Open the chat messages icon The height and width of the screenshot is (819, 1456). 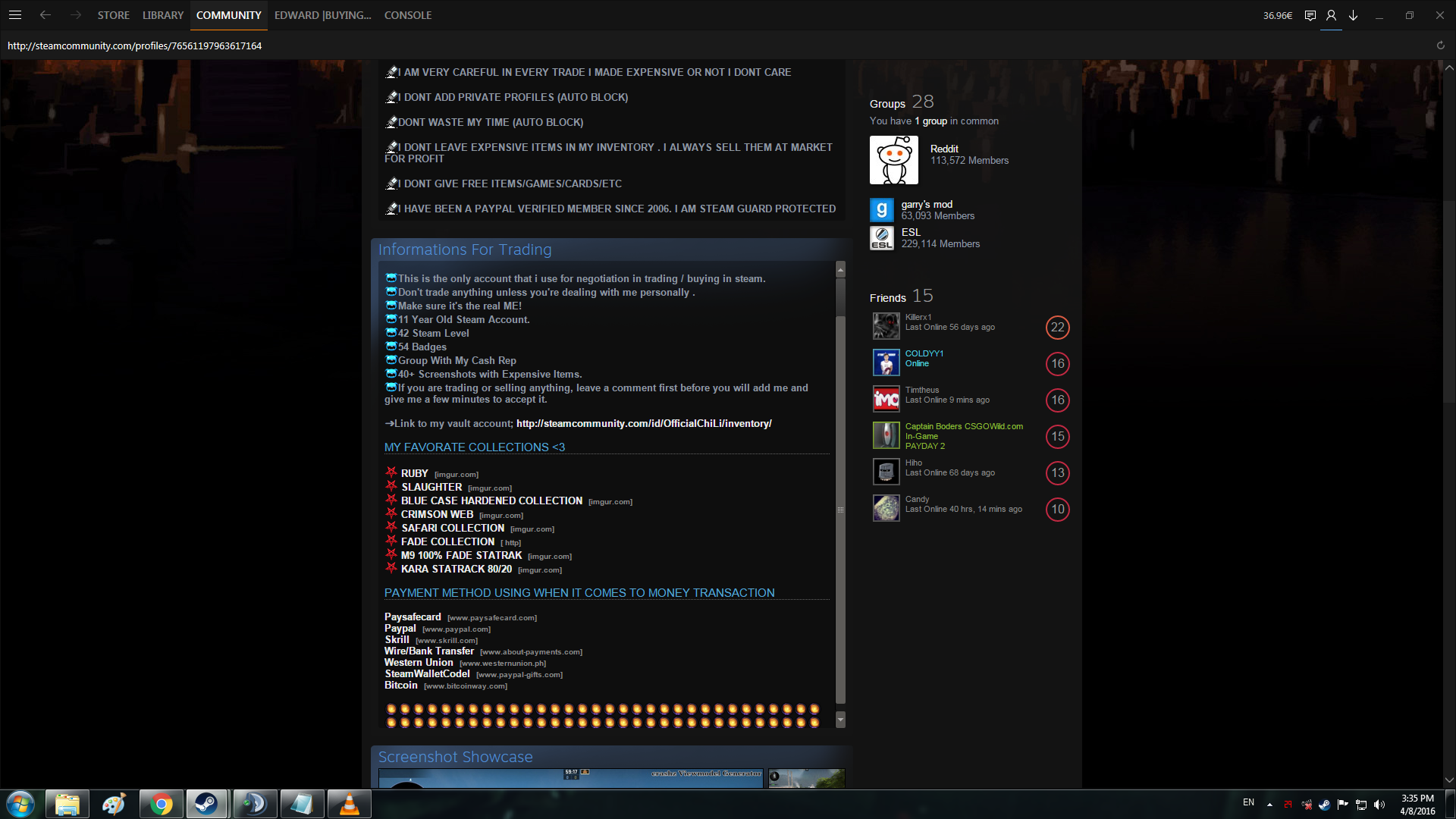pos(1310,15)
